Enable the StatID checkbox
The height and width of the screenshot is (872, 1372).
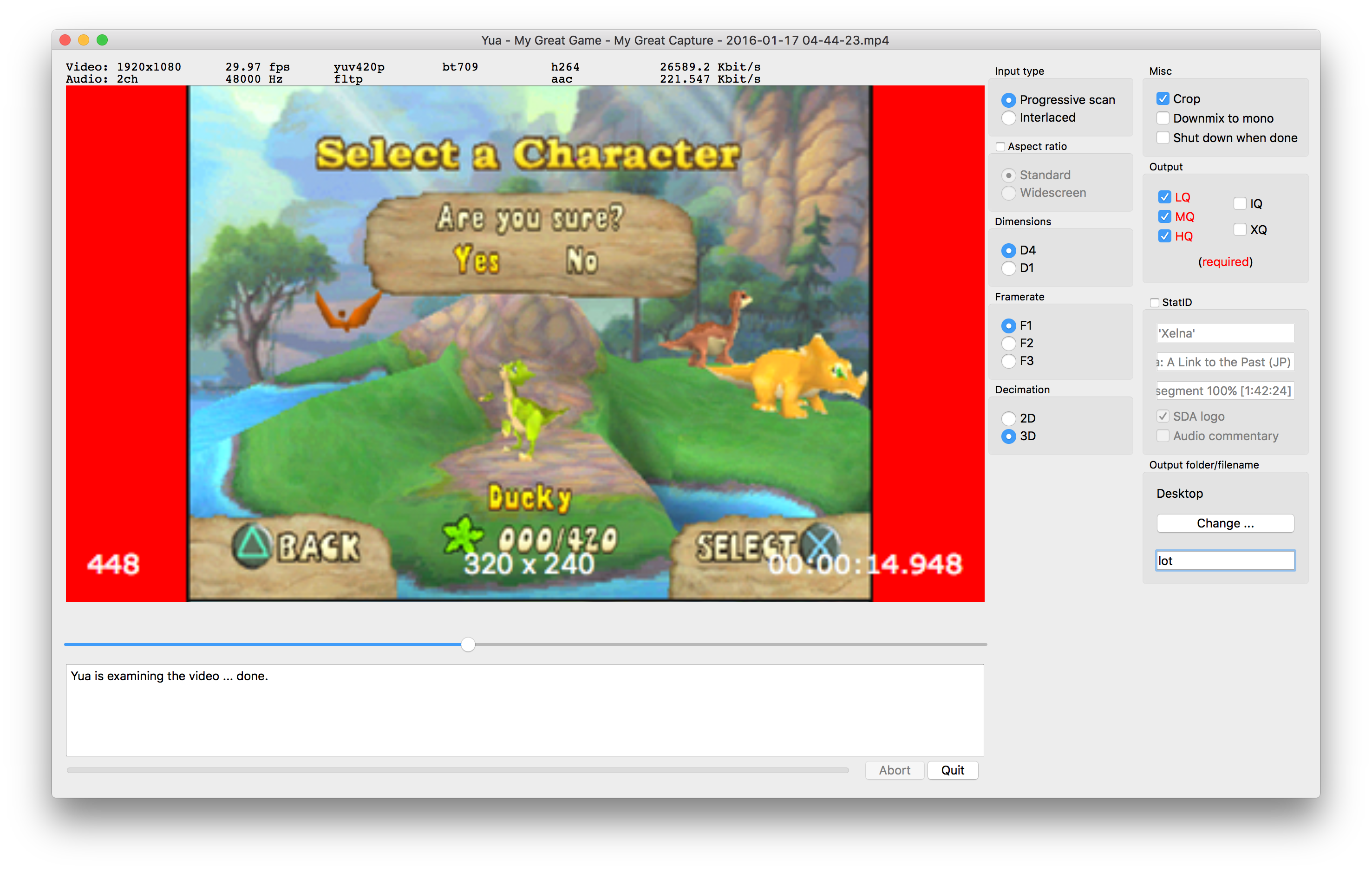1154,302
